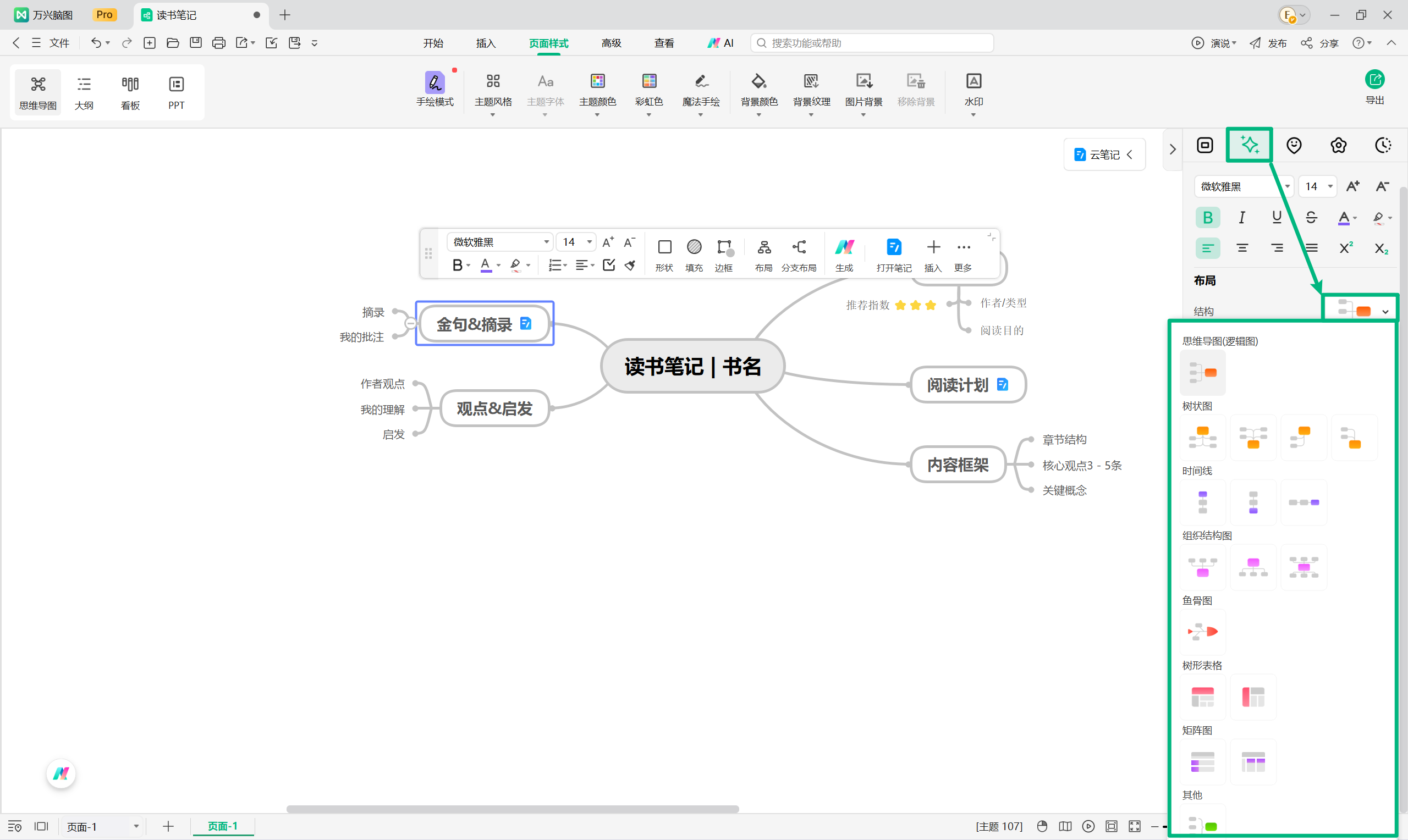
Task: Open the 高级 ribbon tab
Action: coord(612,43)
